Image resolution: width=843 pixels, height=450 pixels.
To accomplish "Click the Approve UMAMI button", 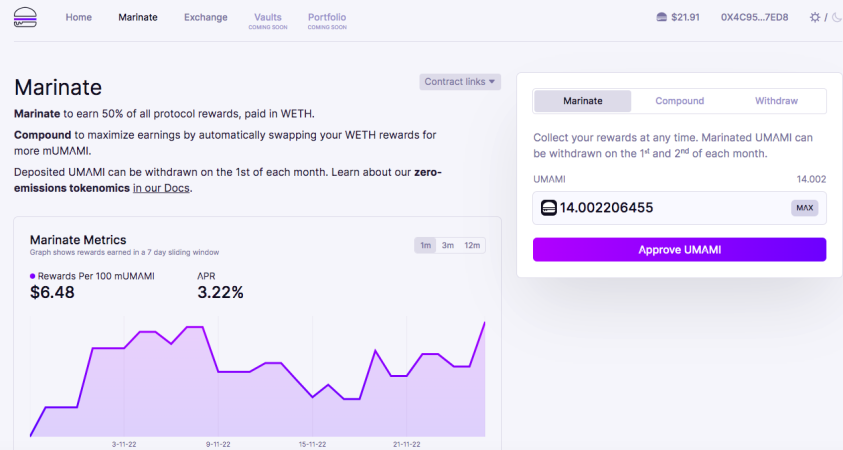I will [x=680, y=250].
